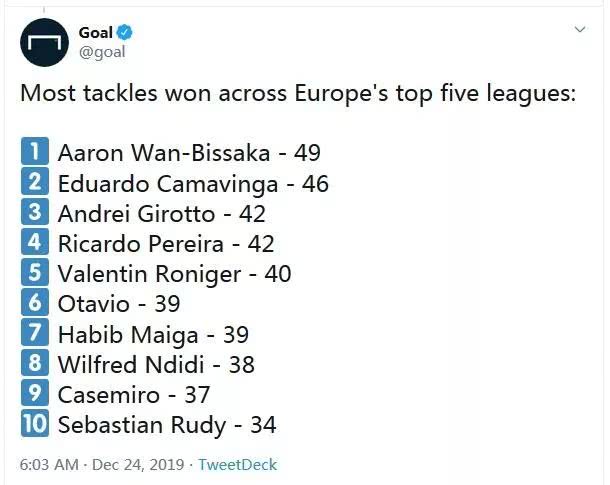610x485 pixels.
Task: Click the blue verified badge
Action: tap(124, 32)
